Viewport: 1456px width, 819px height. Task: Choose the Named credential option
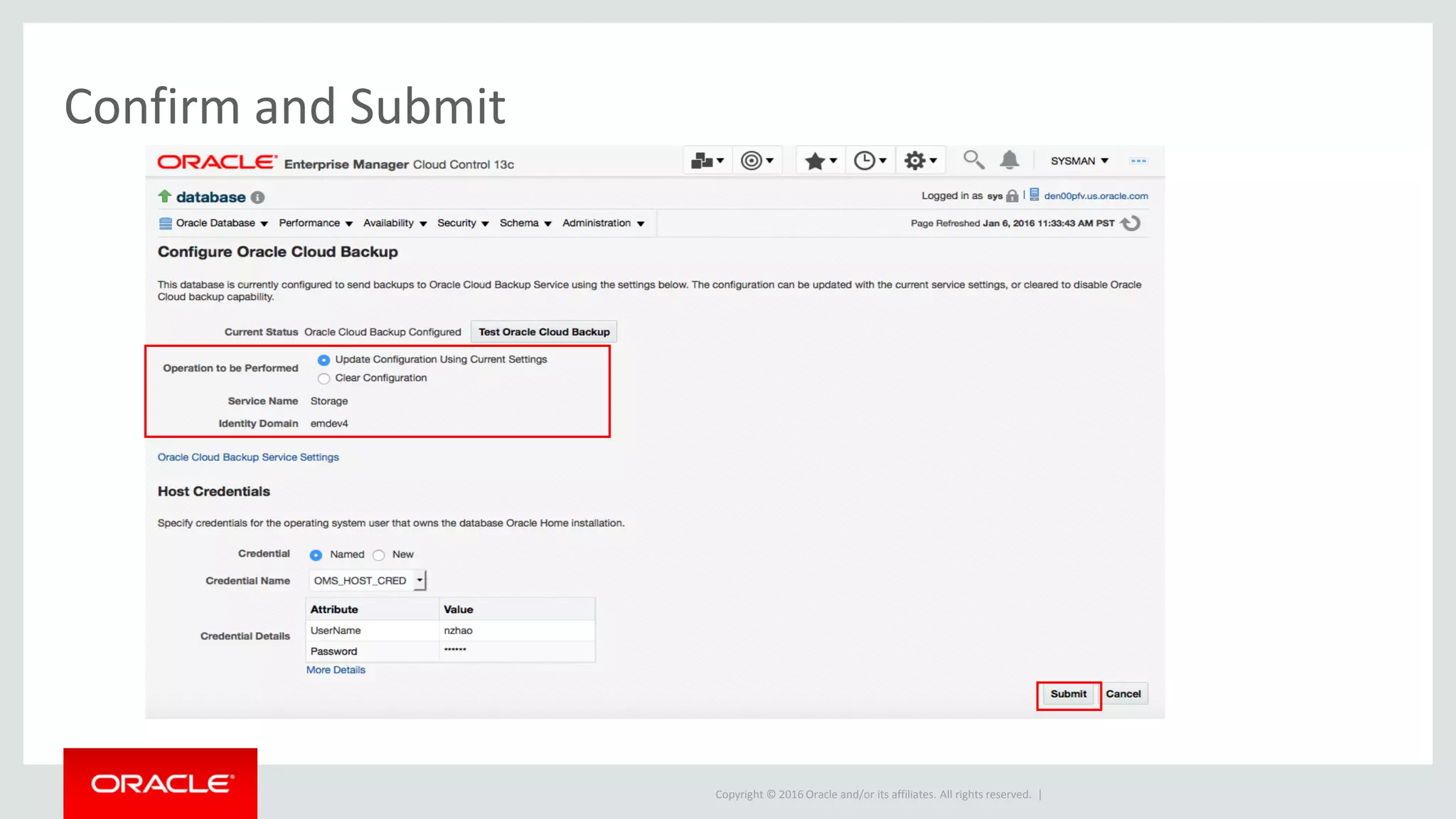[316, 555]
